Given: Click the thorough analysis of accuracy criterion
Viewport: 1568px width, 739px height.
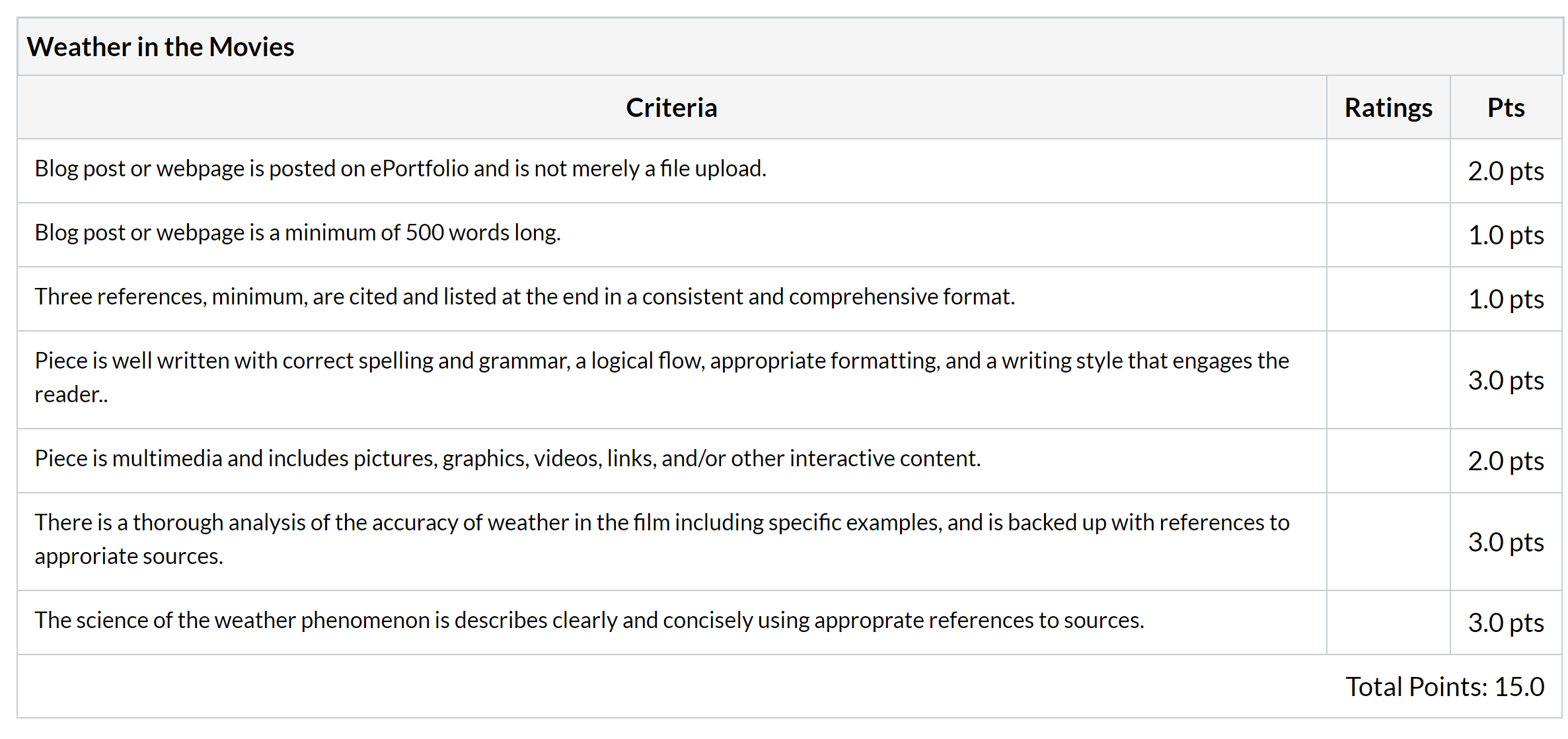Looking at the screenshot, I should [661, 540].
